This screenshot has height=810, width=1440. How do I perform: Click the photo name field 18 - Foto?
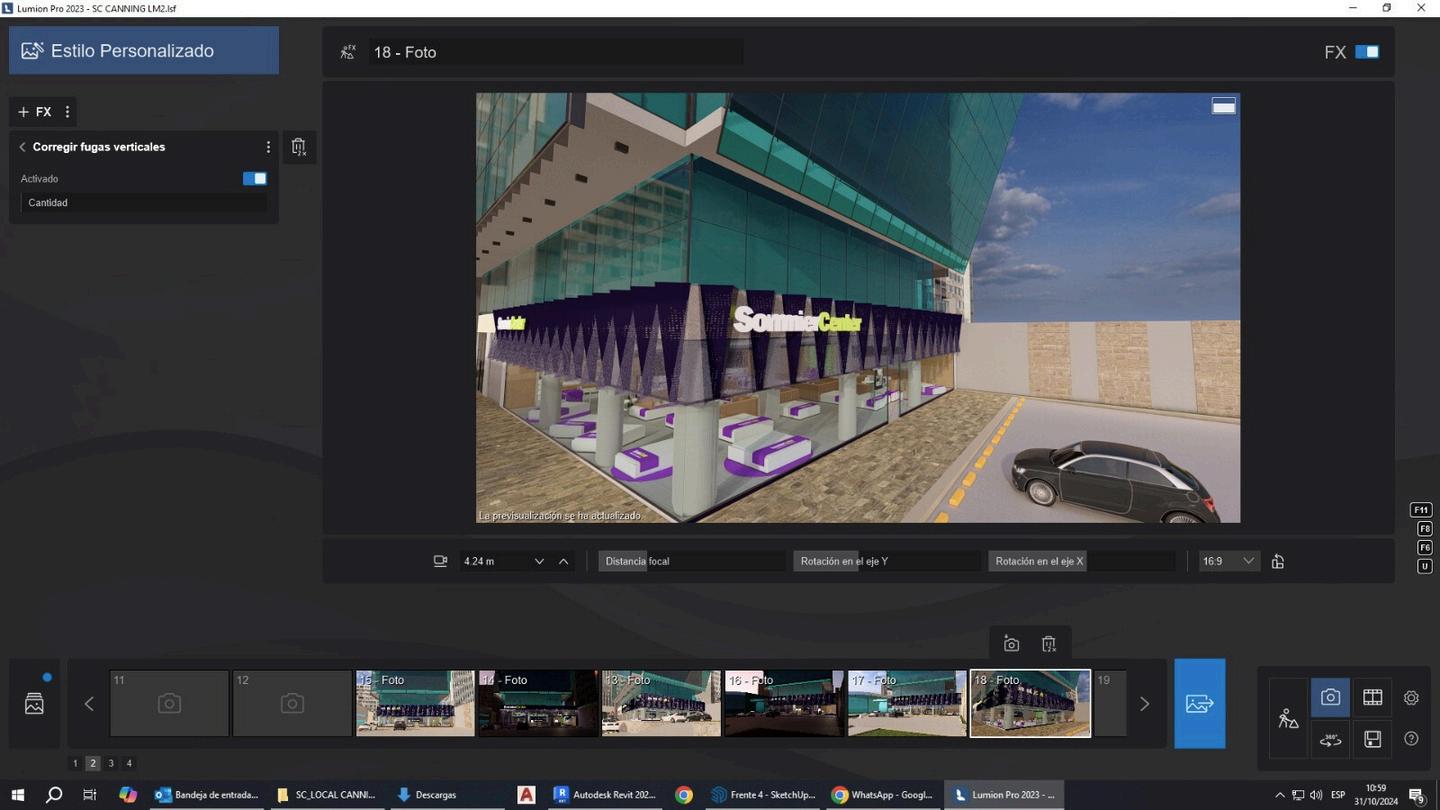pyautogui.click(x=556, y=52)
